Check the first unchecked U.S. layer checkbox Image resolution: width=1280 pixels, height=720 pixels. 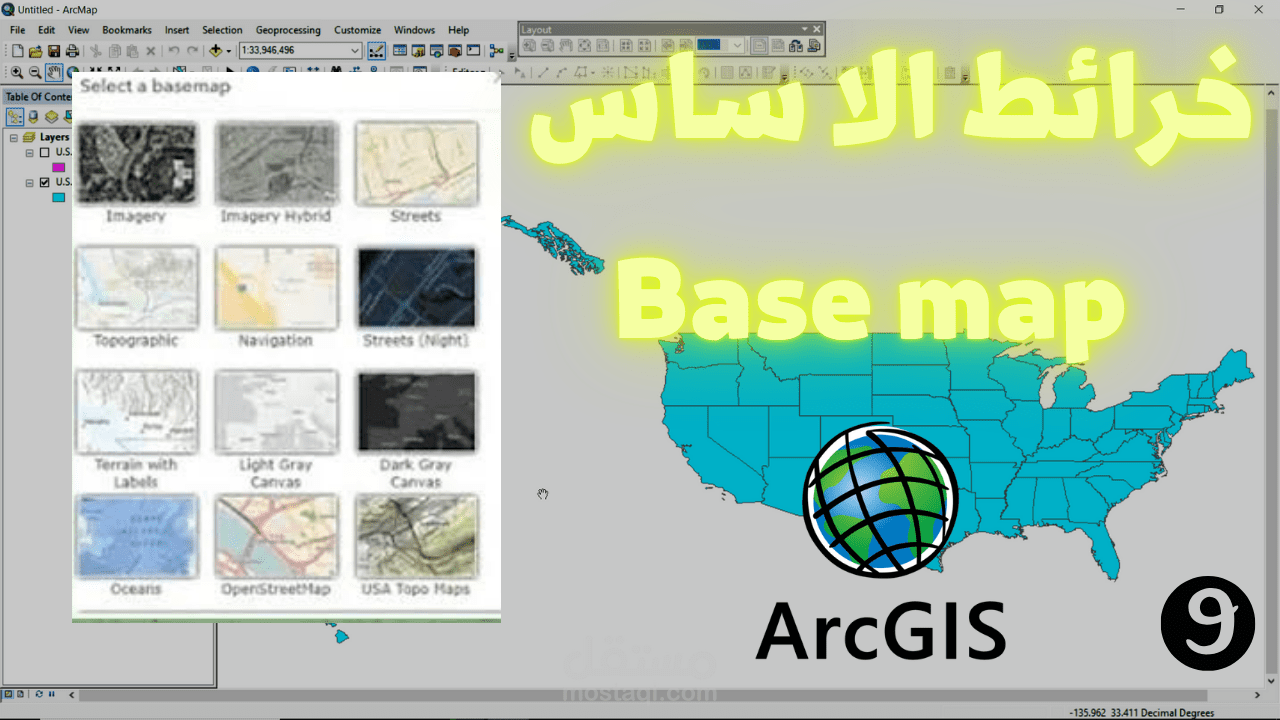click(x=44, y=152)
